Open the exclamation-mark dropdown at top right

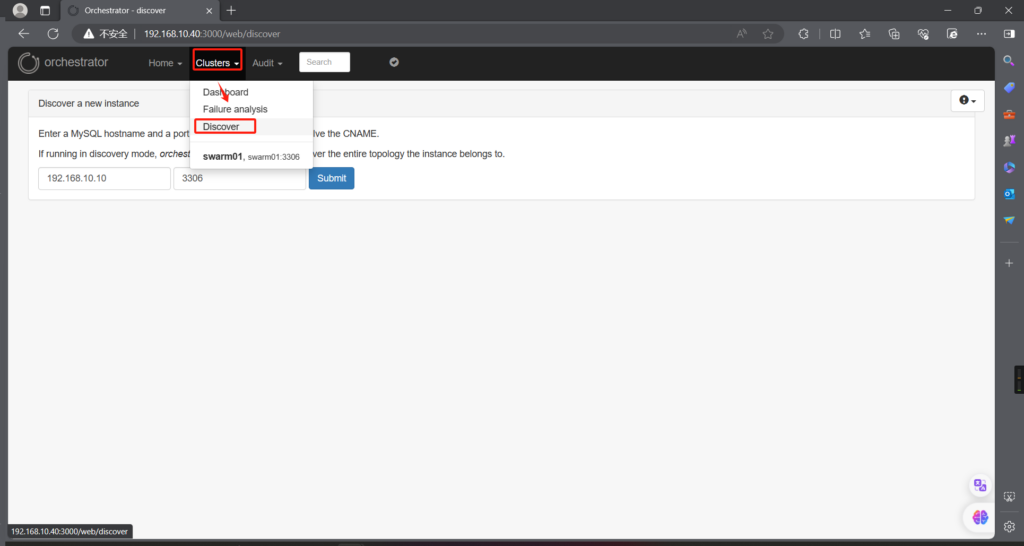click(967, 101)
